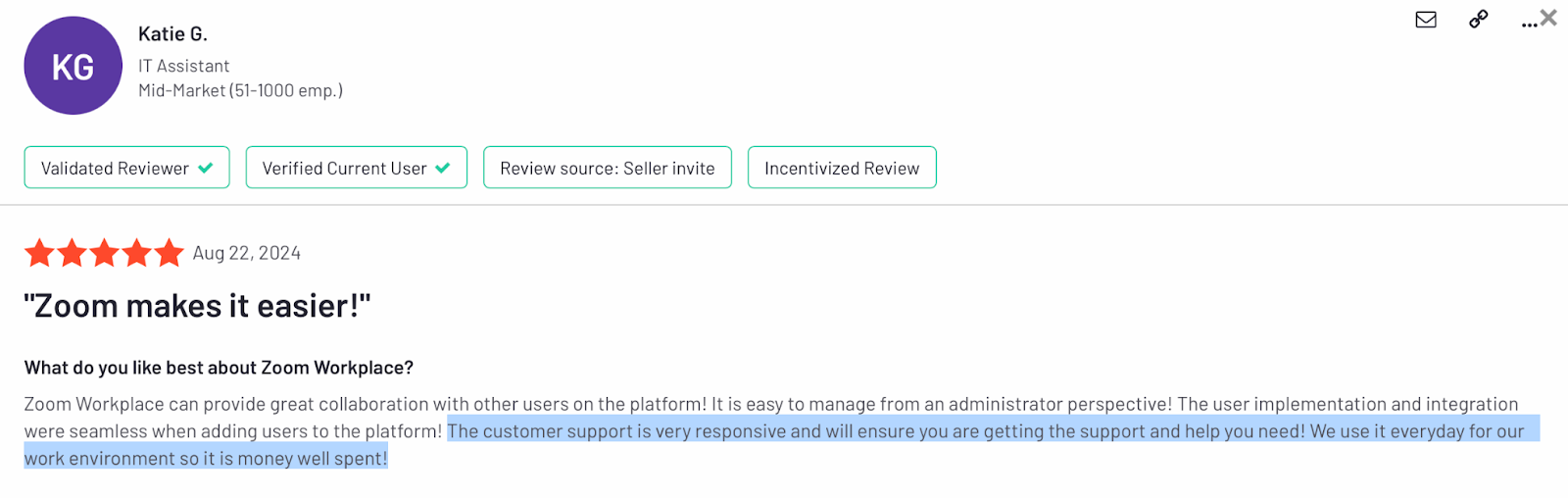Click the KG purple avatar circle
The height and width of the screenshot is (498, 1568).
[73, 66]
